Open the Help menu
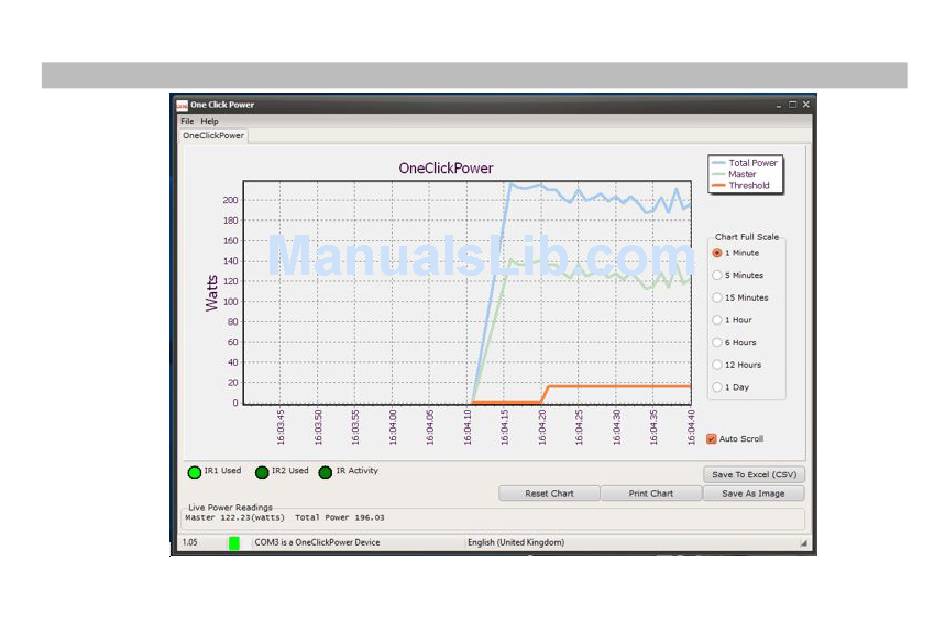The width and height of the screenshot is (950, 620). click(x=209, y=121)
